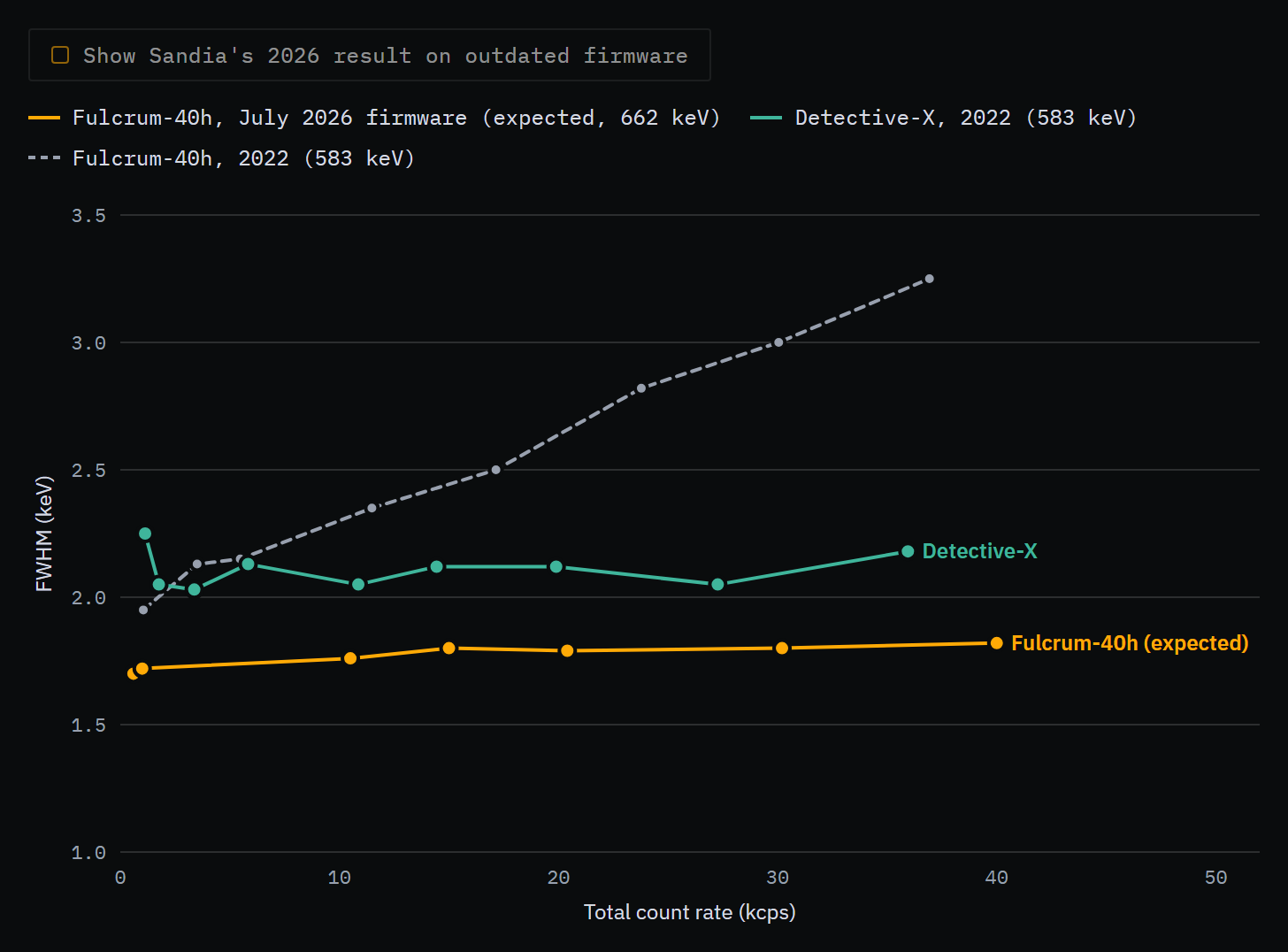Viewport: 1288px width, 952px height.
Task: Click the gray dashed point on 3.0 gridline
Action: [778, 342]
